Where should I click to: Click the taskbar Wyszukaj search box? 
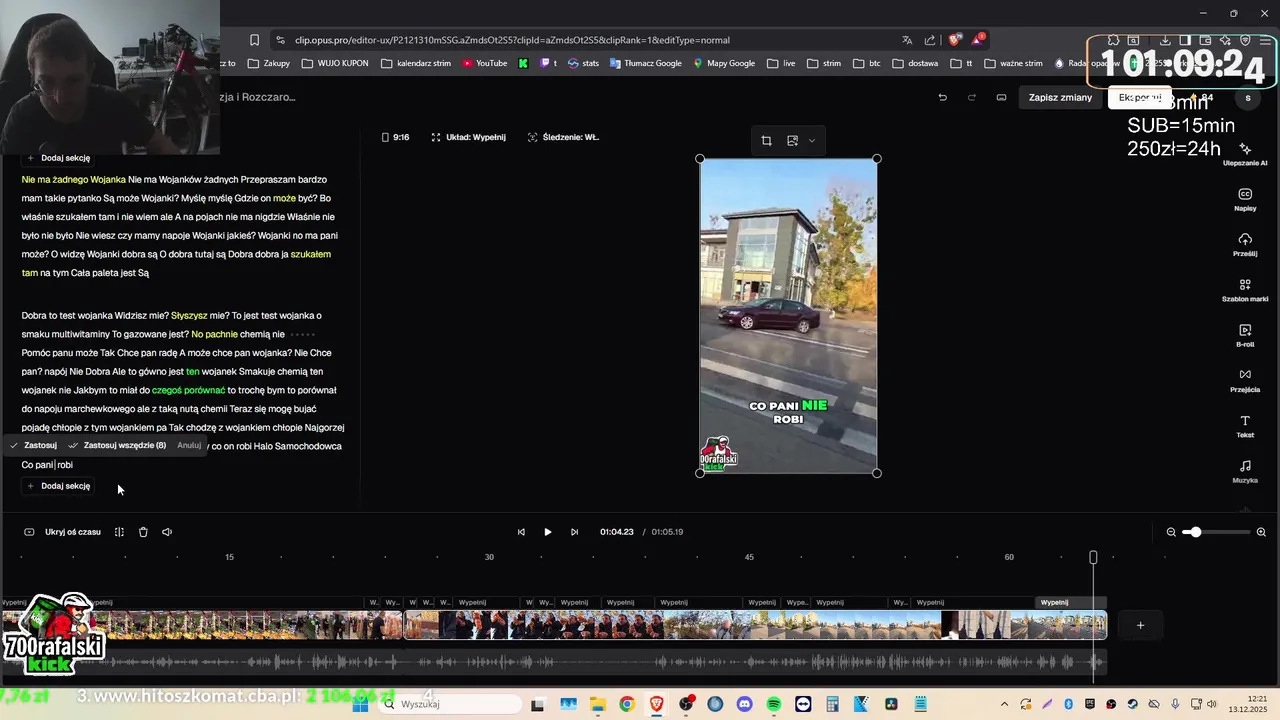tap(450, 704)
